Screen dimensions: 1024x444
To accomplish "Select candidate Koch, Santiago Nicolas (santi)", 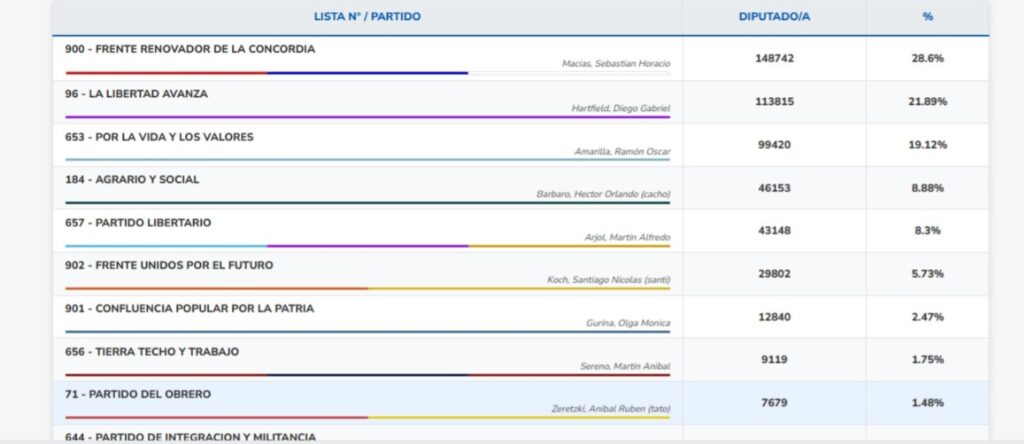I will [609, 280].
